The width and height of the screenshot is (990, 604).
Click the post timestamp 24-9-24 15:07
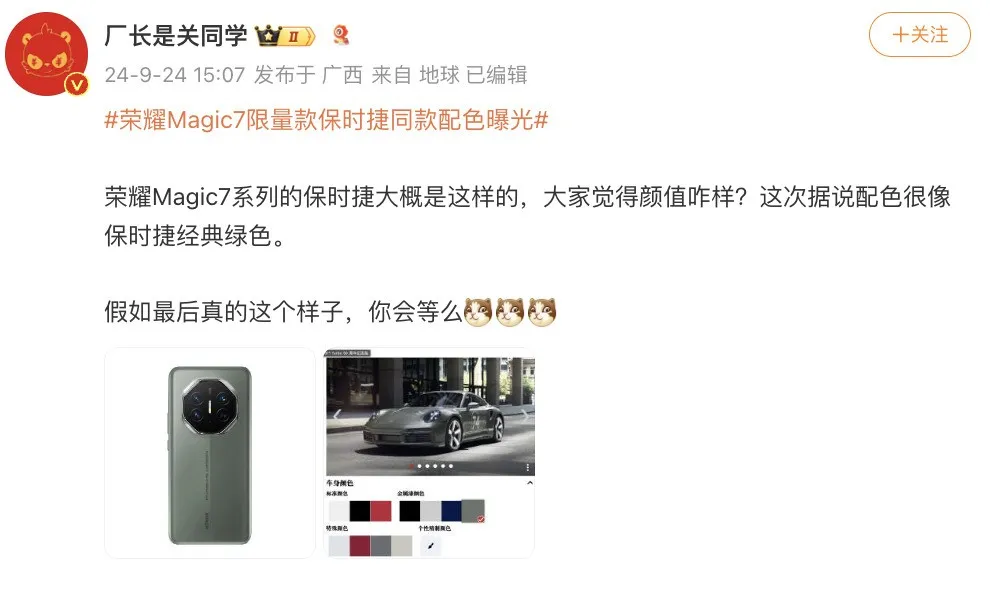pyautogui.click(x=175, y=75)
